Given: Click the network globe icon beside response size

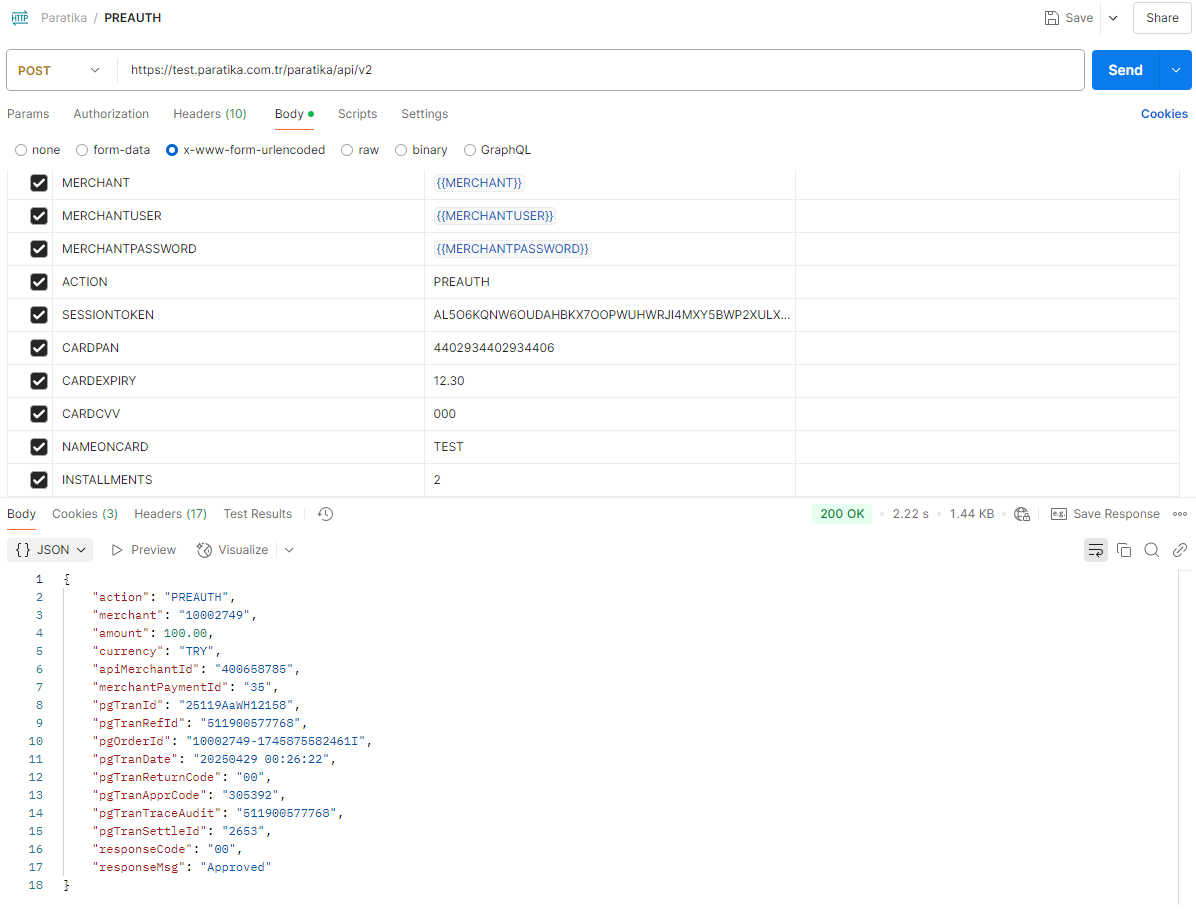Looking at the screenshot, I should point(1022,514).
